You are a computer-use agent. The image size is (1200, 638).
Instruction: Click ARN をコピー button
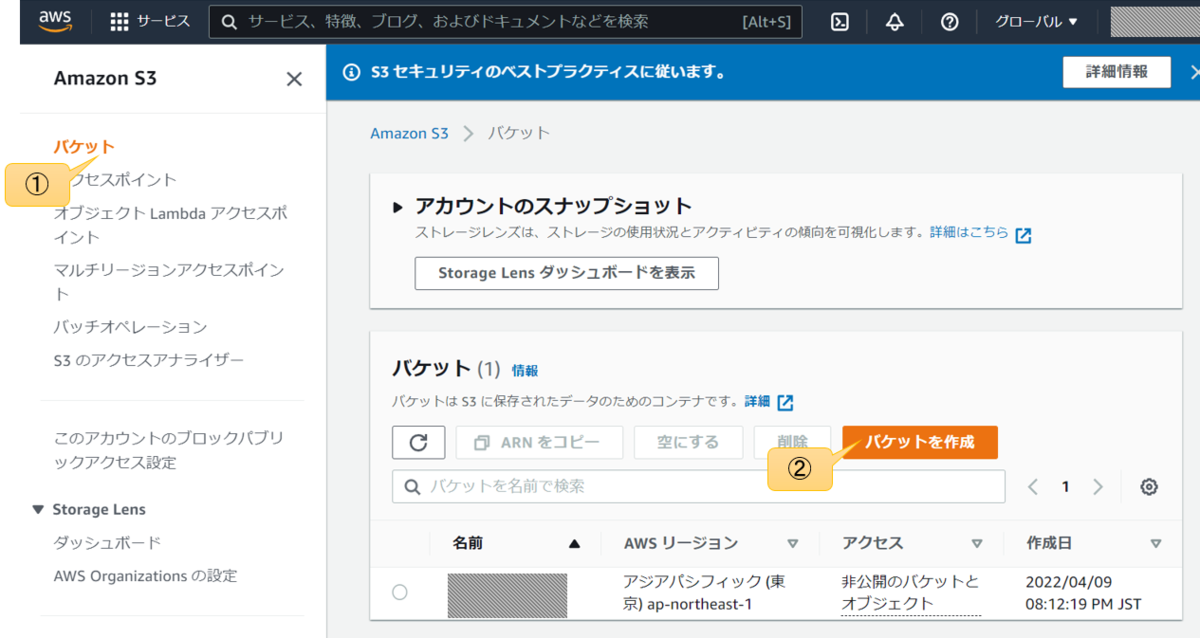tap(539, 442)
